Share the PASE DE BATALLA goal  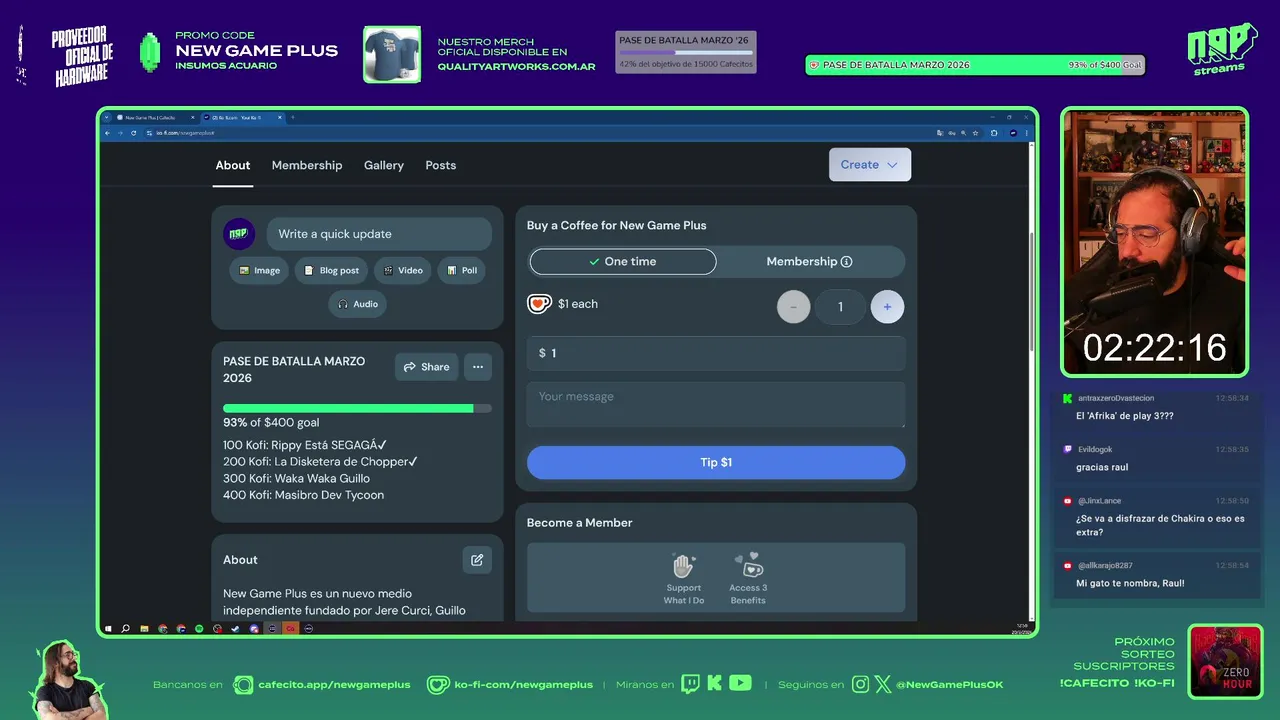point(426,367)
